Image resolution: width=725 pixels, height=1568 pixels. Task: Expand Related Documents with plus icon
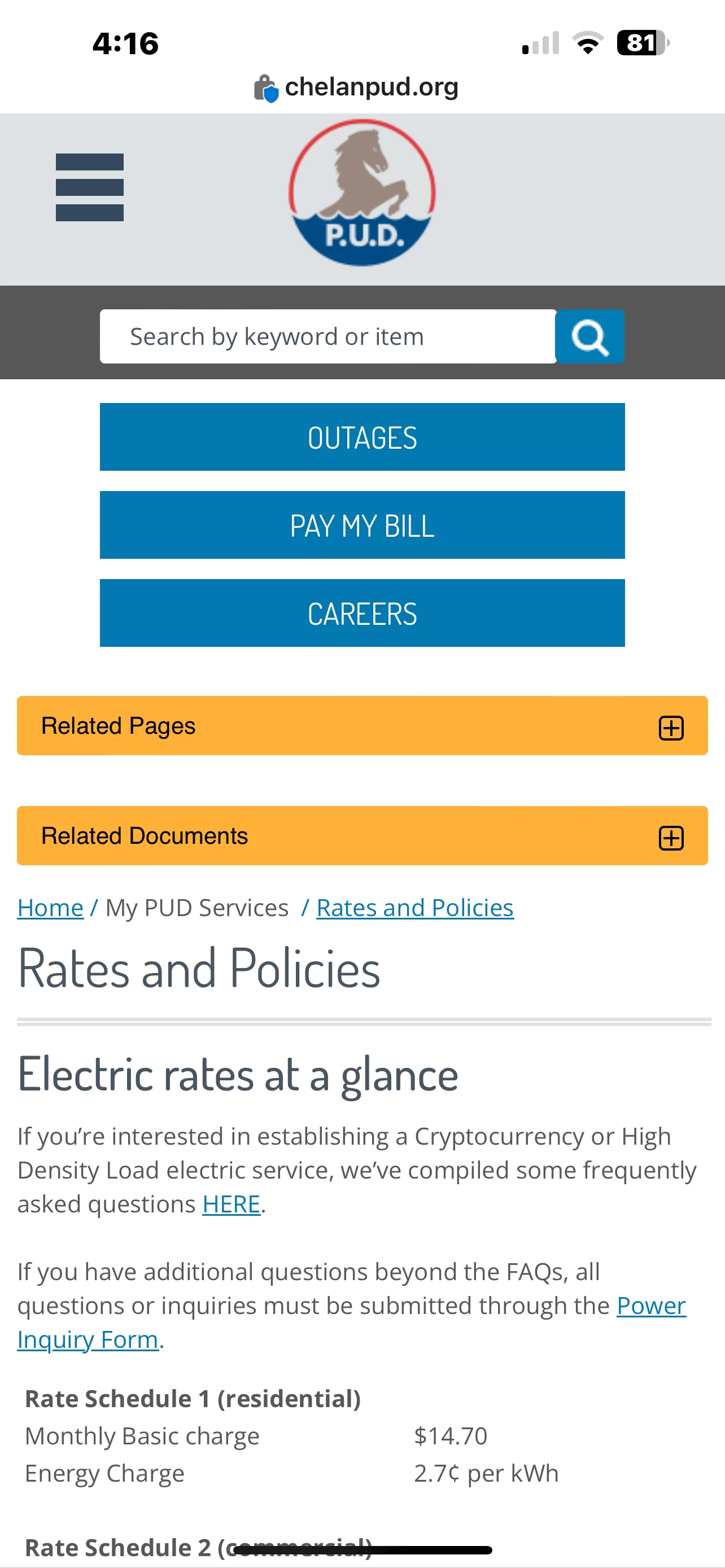click(x=671, y=838)
